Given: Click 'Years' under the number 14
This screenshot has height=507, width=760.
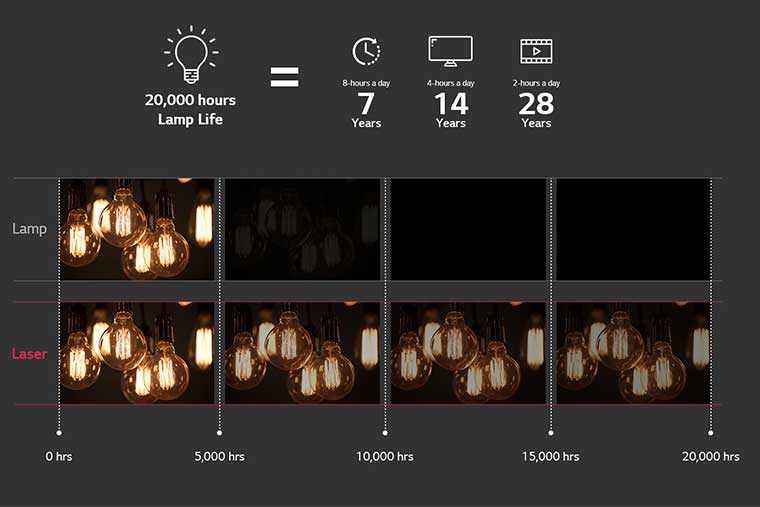Looking at the screenshot, I should coord(451,123).
